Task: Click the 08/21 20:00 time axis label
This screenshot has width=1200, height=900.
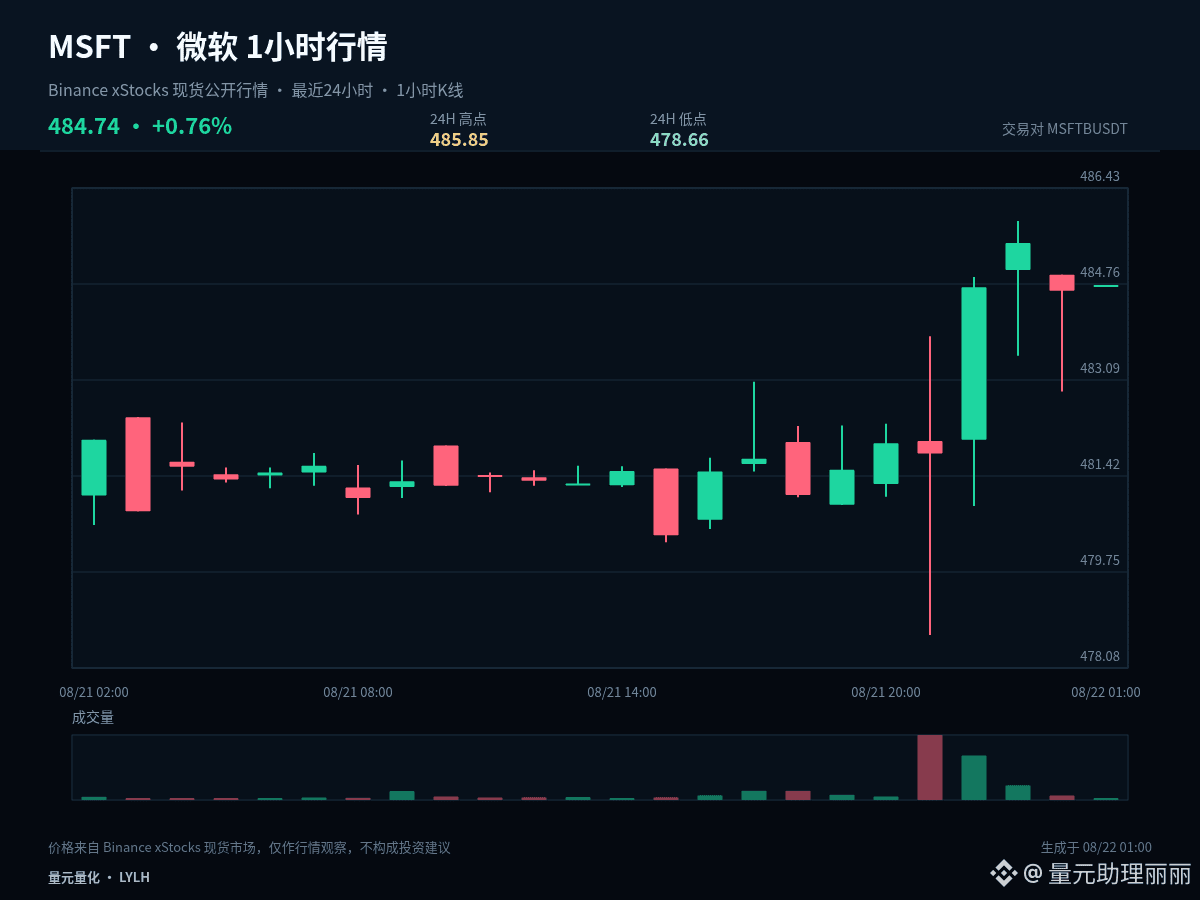Action: [886, 692]
